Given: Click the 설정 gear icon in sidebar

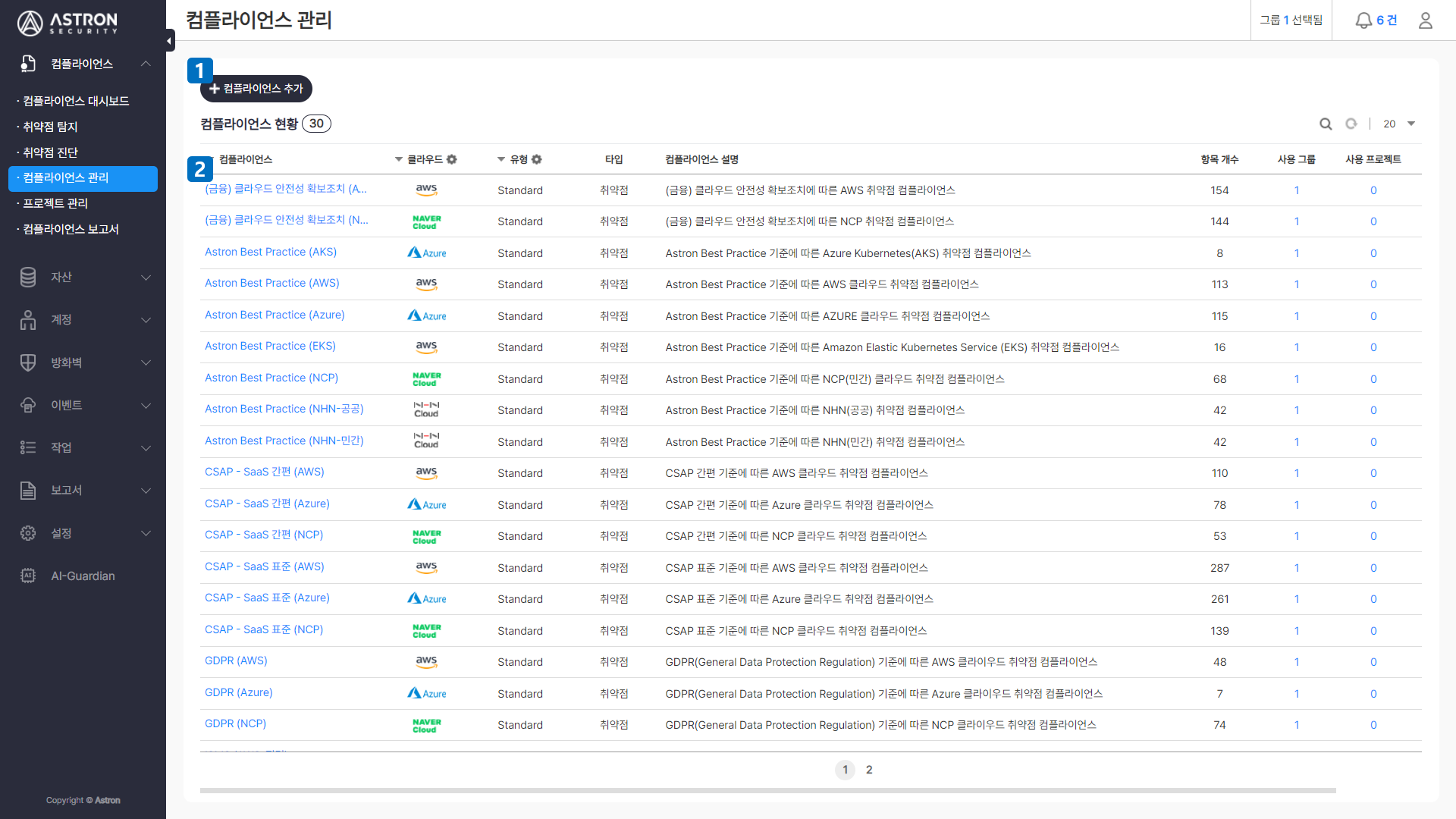Looking at the screenshot, I should [28, 533].
